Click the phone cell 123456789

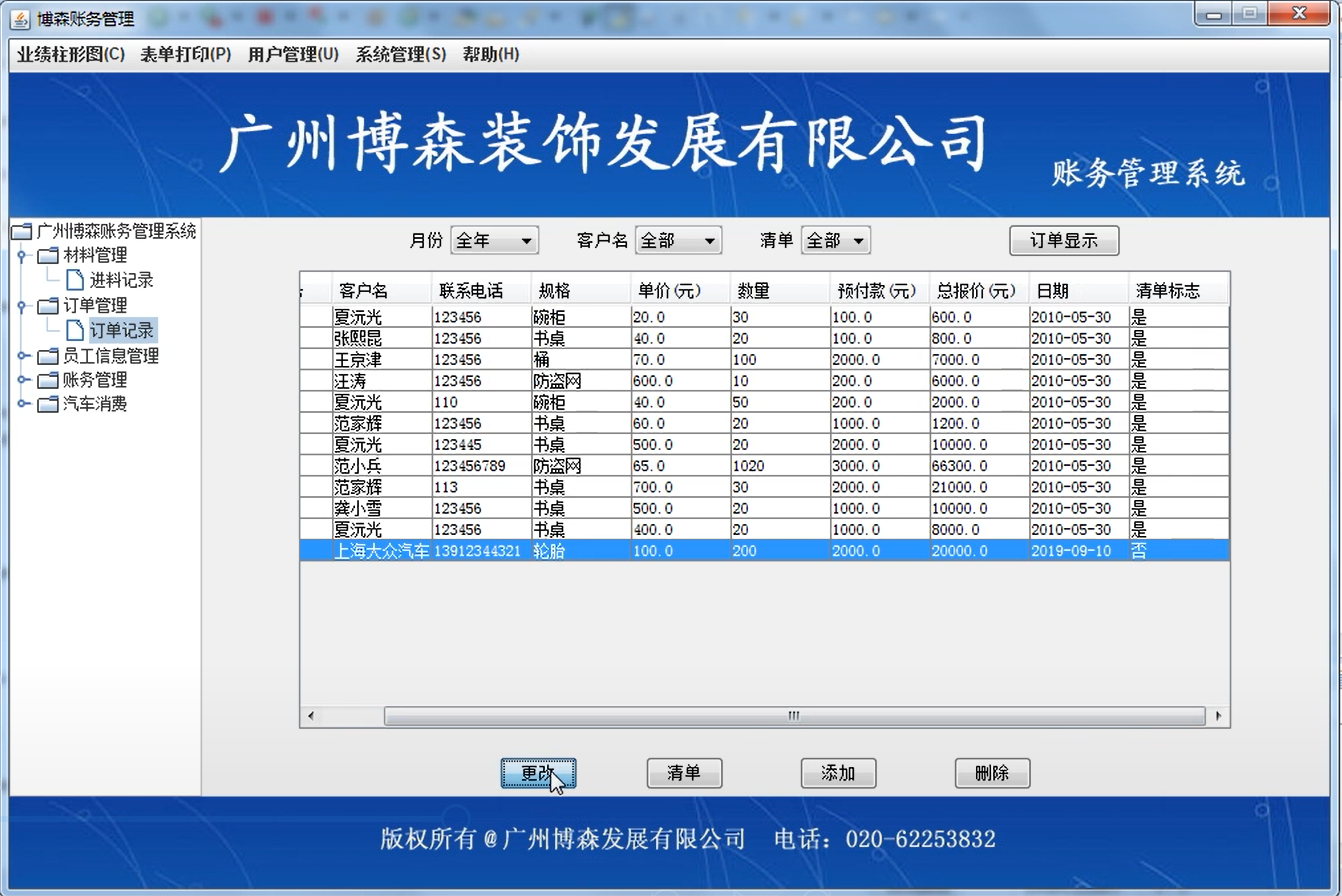coord(482,466)
